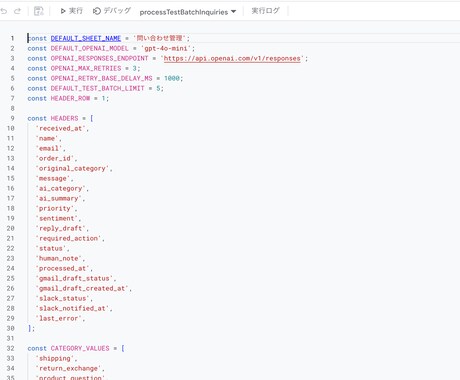
Task: Click the 'message' string
Action: 53,178
